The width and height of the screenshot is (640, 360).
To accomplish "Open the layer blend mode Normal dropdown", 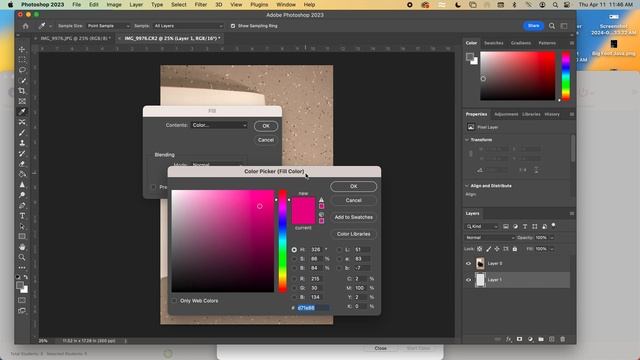I will (x=489, y=238).
